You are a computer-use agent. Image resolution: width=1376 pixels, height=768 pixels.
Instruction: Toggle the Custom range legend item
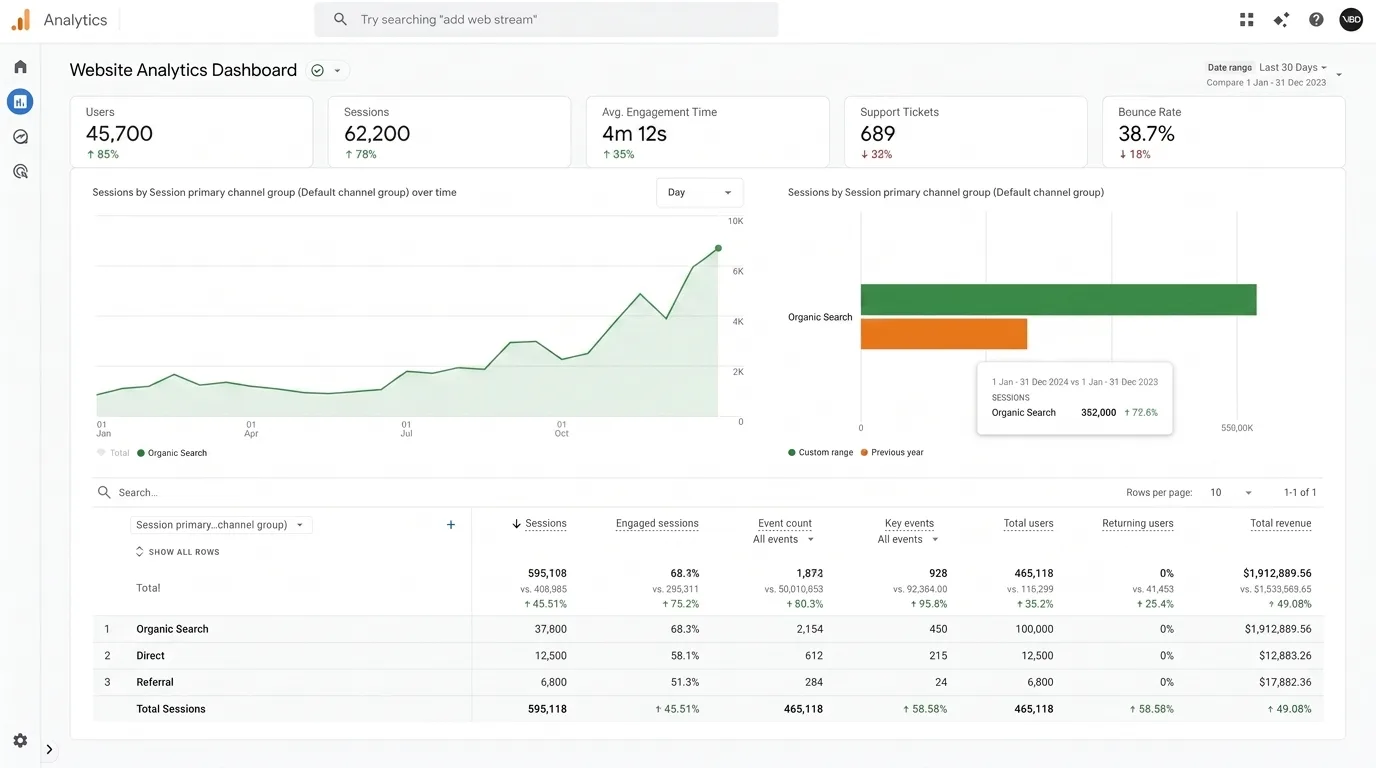tap(820, 453)
